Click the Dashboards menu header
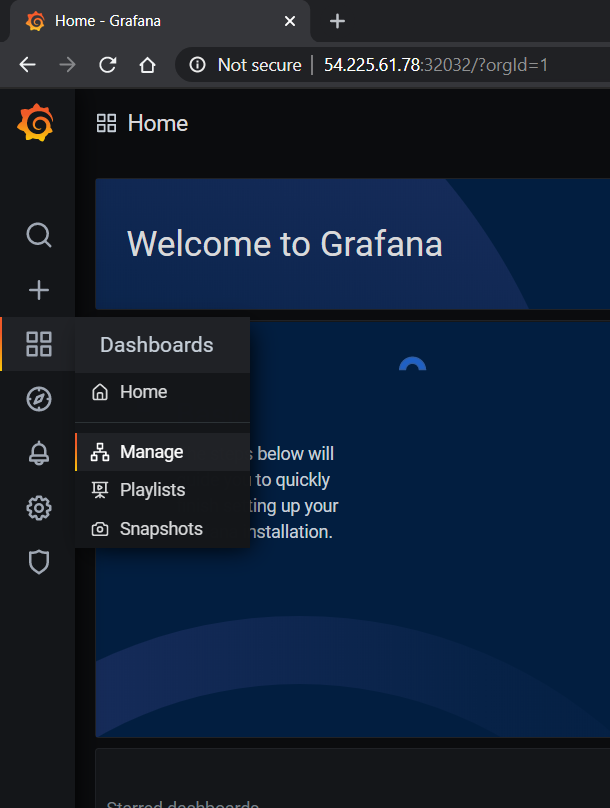The width and height of the screenshot is (610, 808). point(157,345)
